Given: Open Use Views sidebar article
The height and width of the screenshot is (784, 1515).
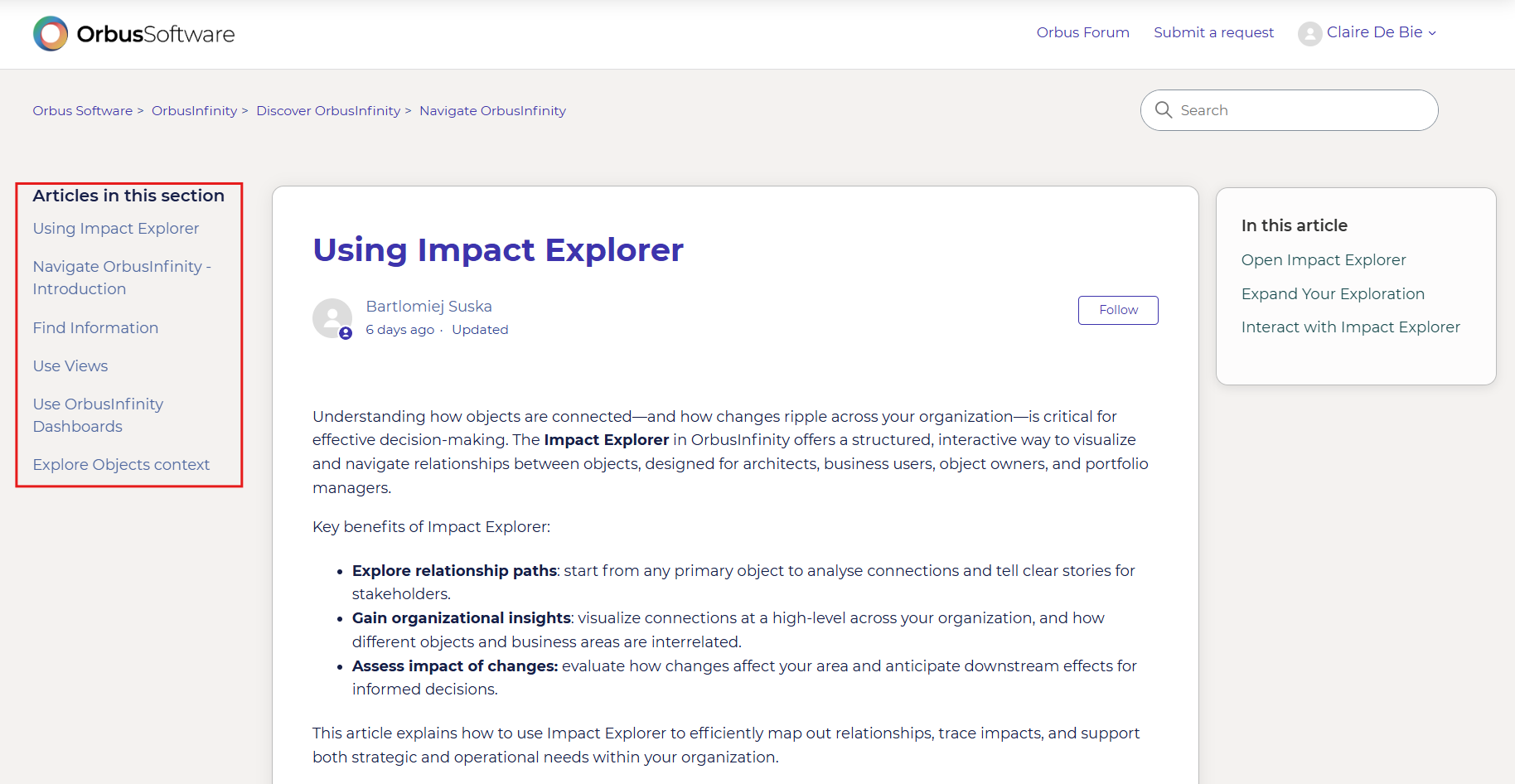Looking at the screenshot, I should [70, 366].
